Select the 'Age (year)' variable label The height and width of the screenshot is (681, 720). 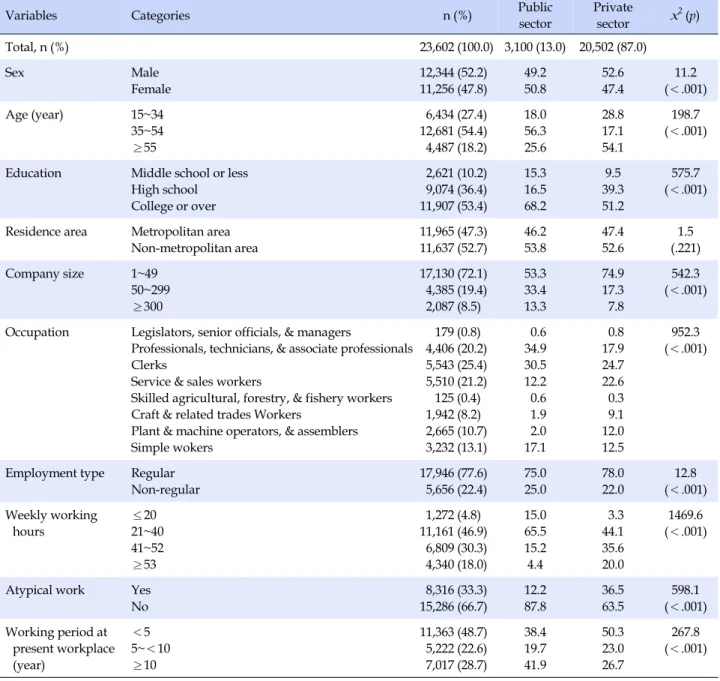[34, 115]
